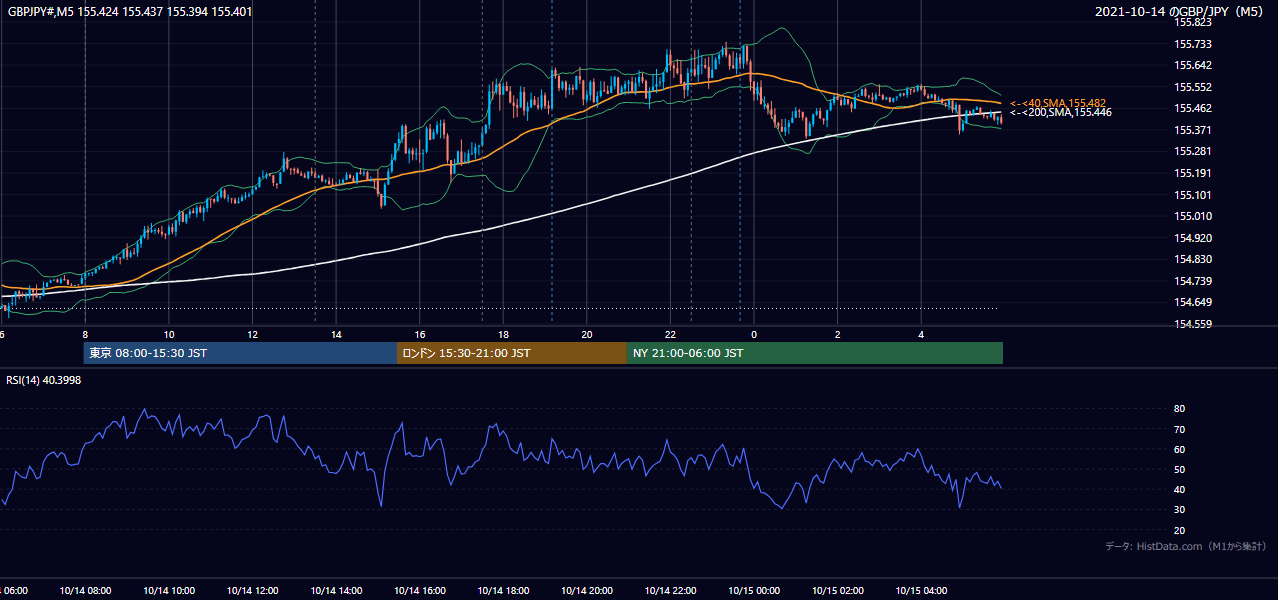Click RSI axis level 80
Screen dimensions: 1278x600
point(1179,409)
